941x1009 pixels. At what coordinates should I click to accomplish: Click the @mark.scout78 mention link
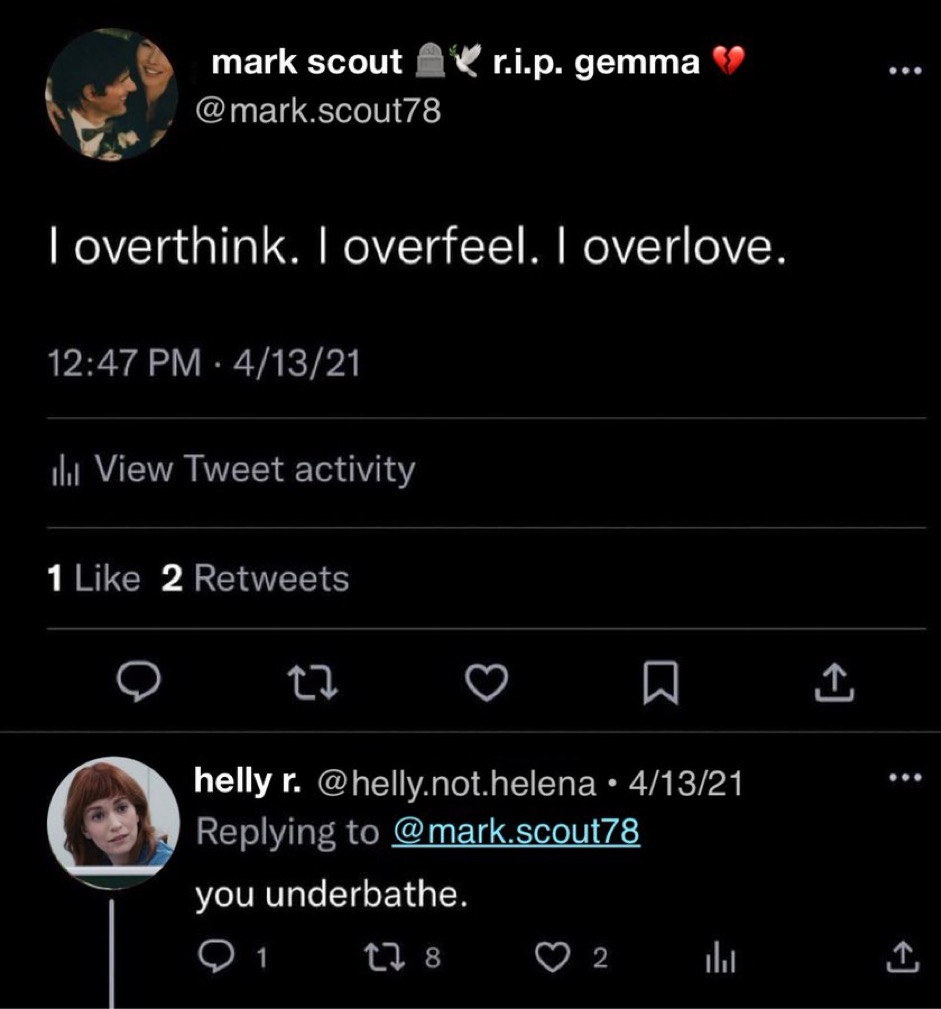pyautogui.click(x=516, y=832)
